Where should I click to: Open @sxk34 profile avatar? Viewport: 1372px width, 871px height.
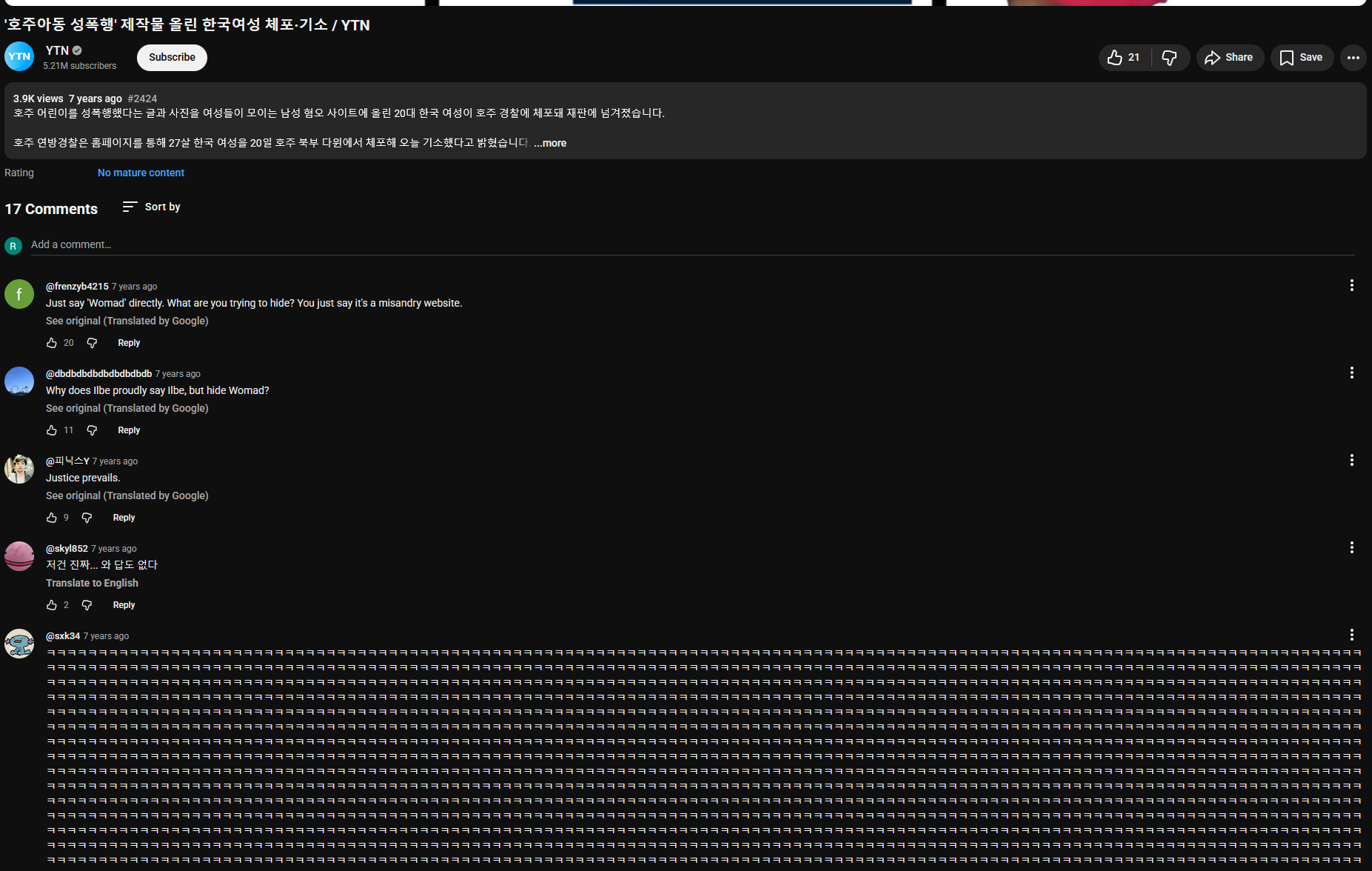[19, 644]
